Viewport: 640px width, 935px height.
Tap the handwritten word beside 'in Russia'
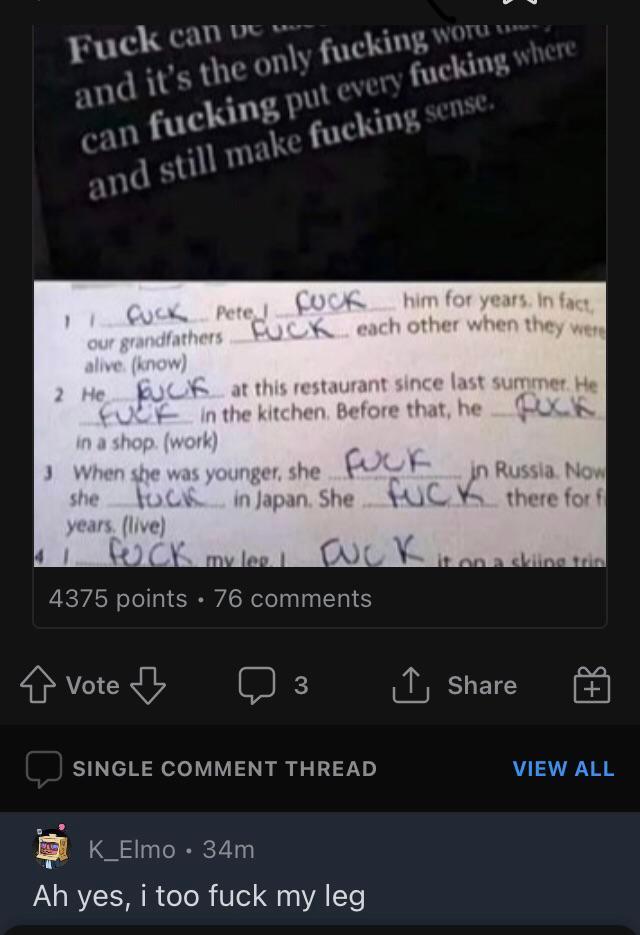389,463
